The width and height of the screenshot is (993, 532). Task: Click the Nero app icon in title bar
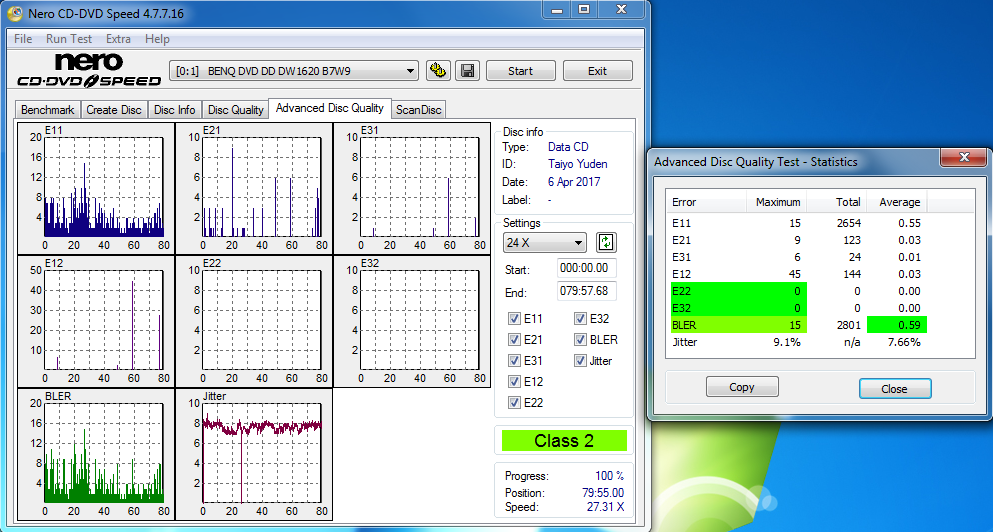tap(15, 13)
